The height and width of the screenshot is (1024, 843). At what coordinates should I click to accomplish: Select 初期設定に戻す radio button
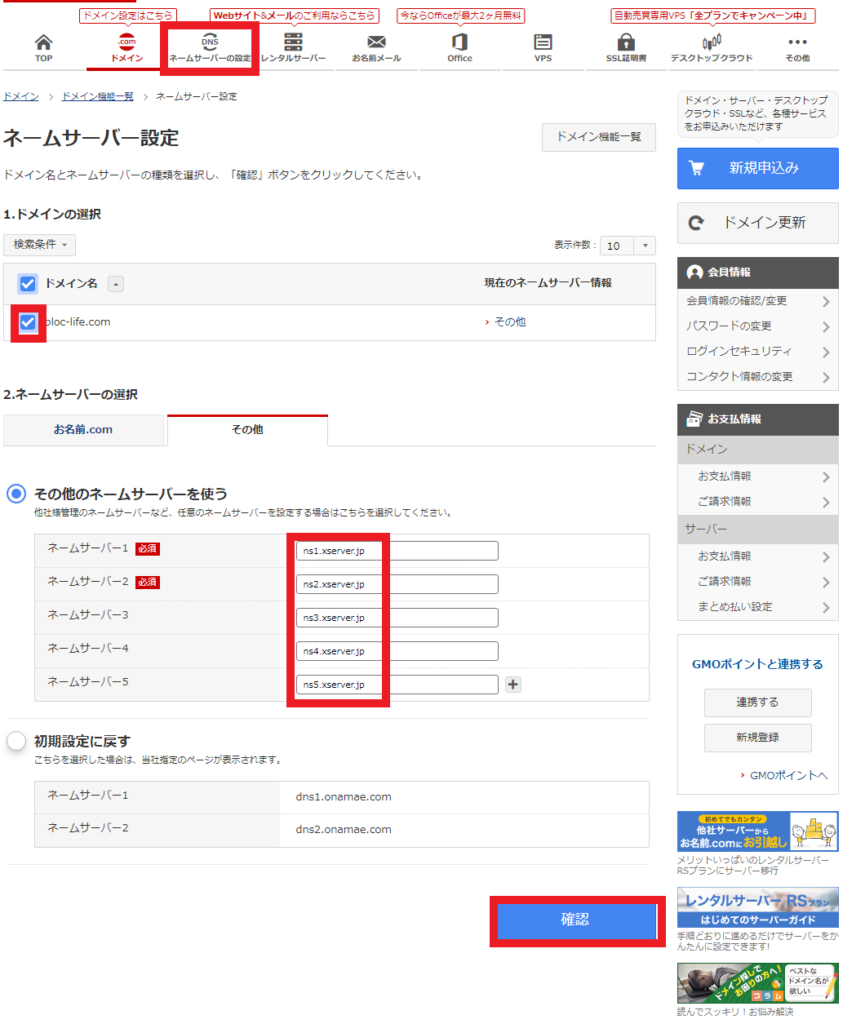coord(16,741)
